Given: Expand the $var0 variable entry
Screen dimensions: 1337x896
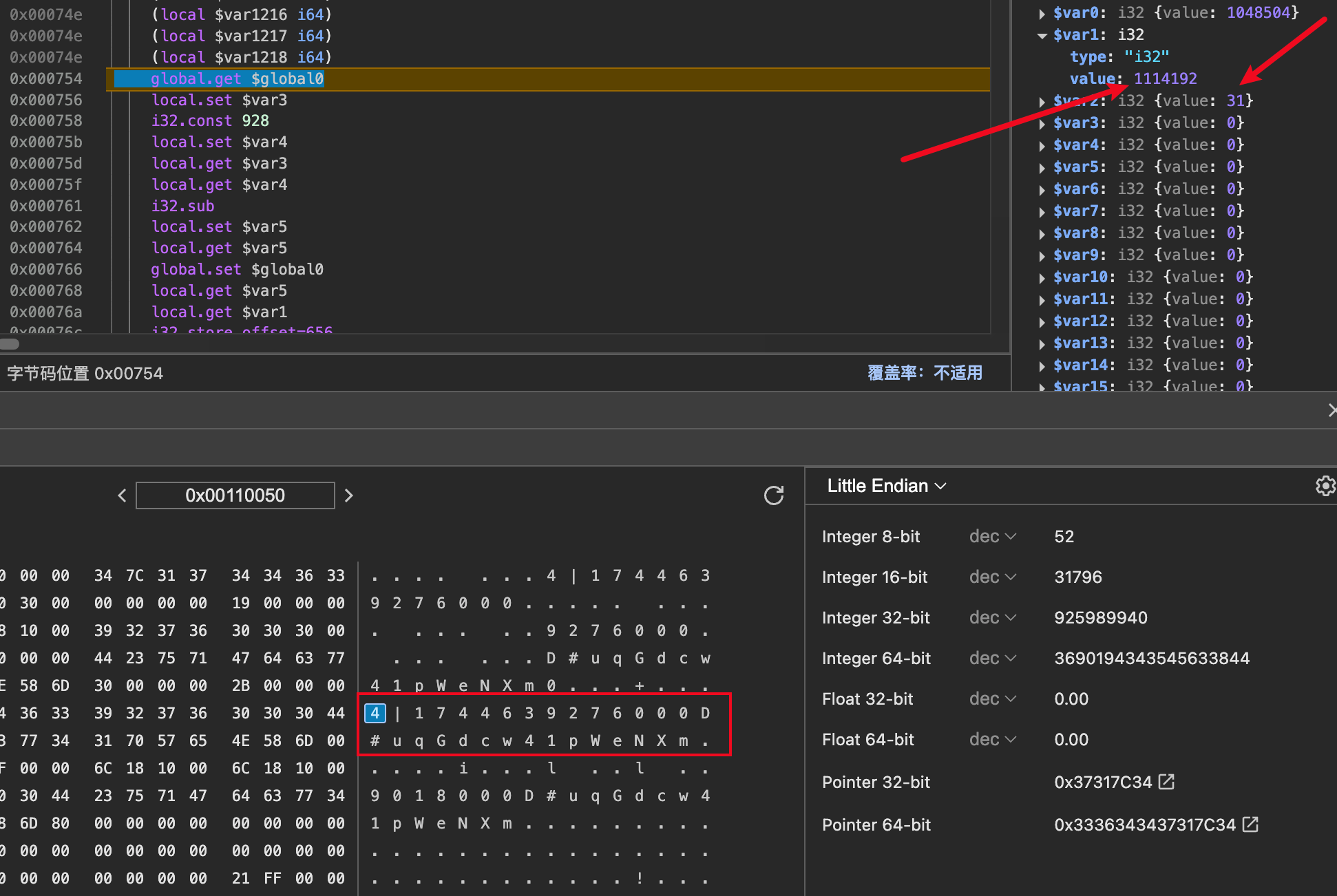Looking at the screenshot, I should (x=1042, y=13).
